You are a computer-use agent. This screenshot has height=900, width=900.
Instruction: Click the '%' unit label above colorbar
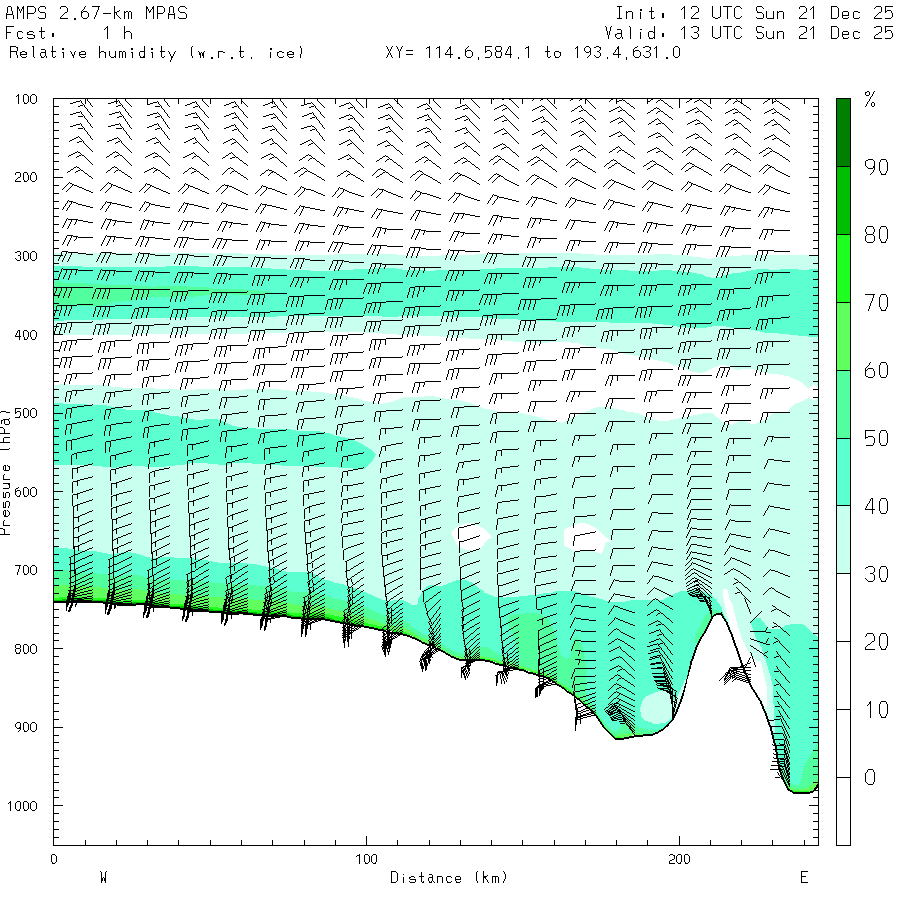tap(870, 100)
